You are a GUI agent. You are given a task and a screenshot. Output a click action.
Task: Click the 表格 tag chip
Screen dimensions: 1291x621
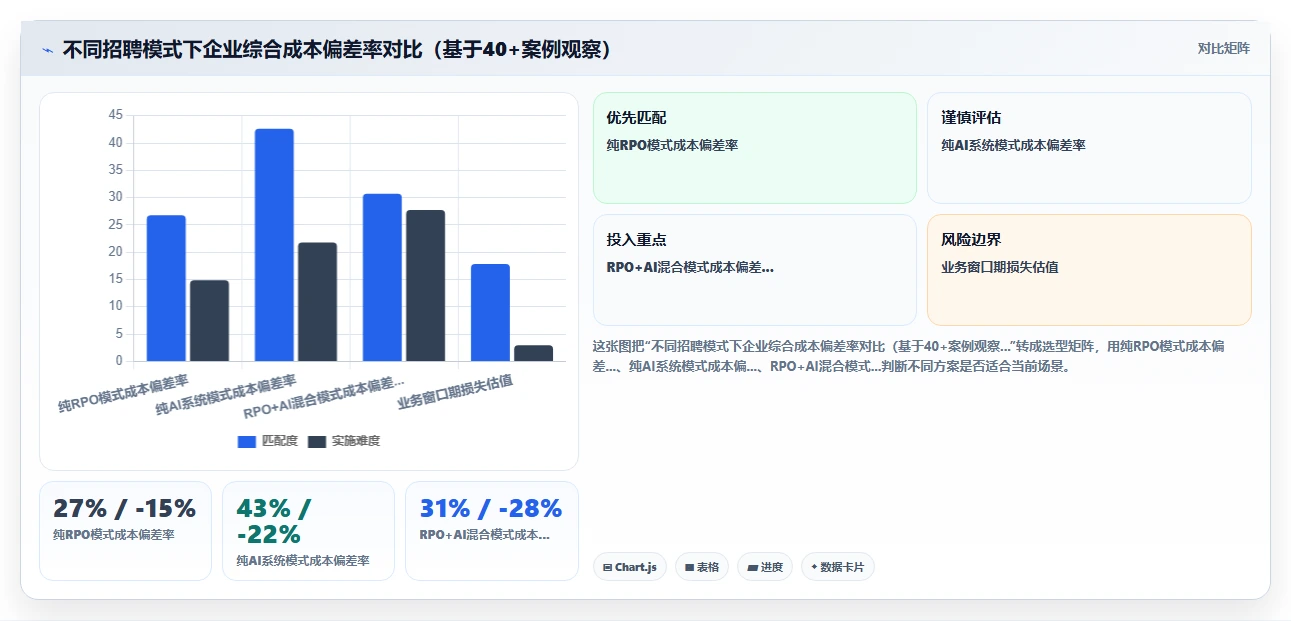click(x=702, y=567)
